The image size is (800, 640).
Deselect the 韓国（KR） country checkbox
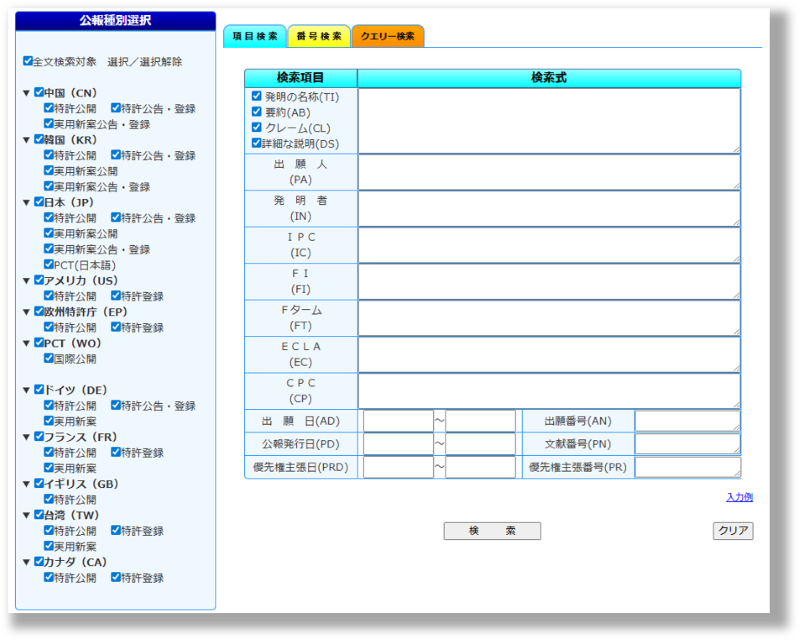point(39,140)
